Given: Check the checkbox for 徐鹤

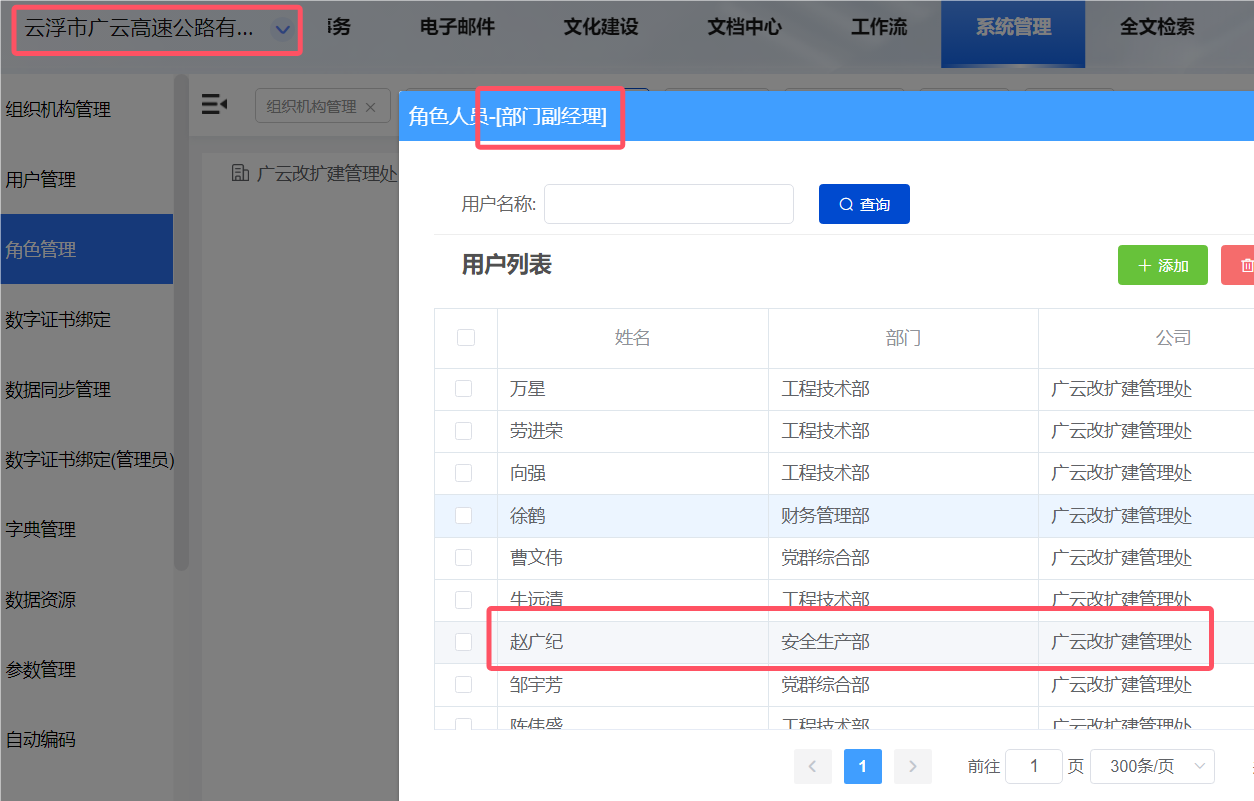Looking at the screenshot, I should (x=463, y=515).
